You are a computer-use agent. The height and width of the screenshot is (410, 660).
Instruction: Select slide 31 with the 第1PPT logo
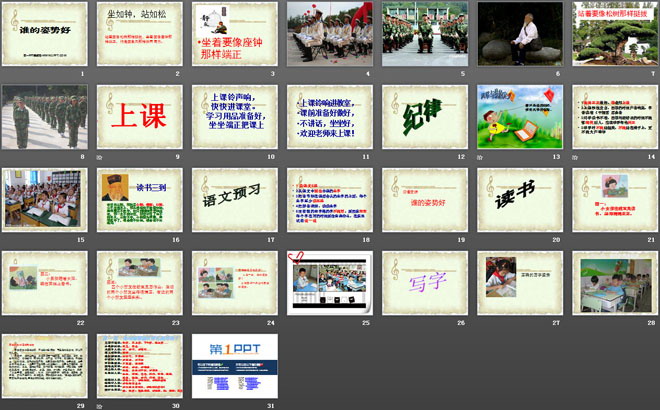coord(235,366)
